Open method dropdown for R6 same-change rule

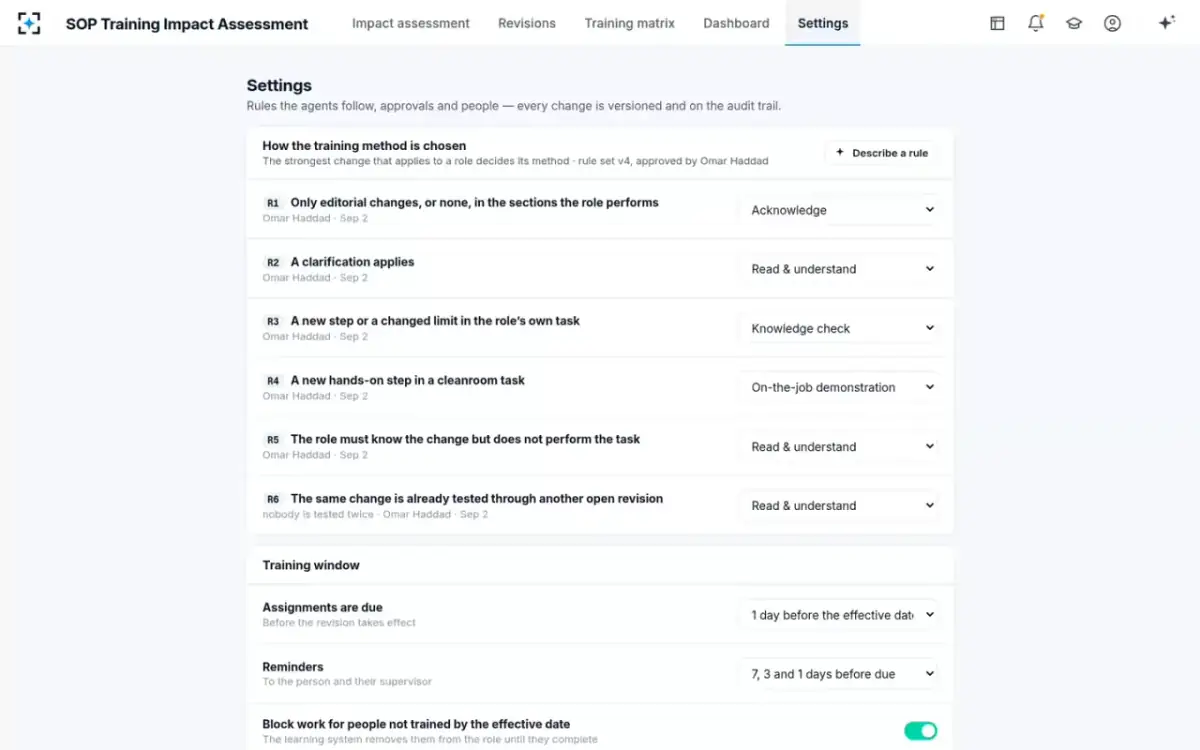pyautogui.click(x=841, y=506)
